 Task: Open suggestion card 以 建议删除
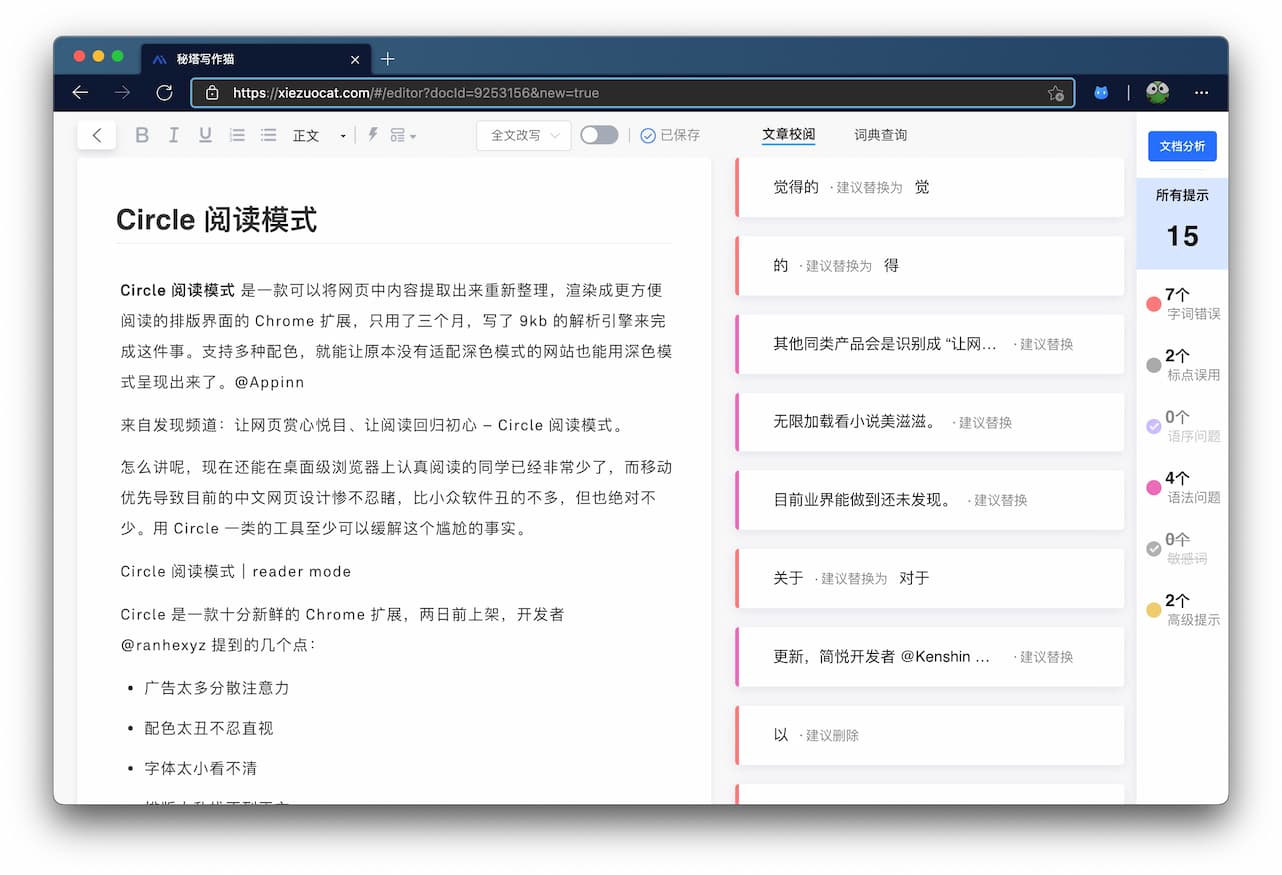[929, 735]
